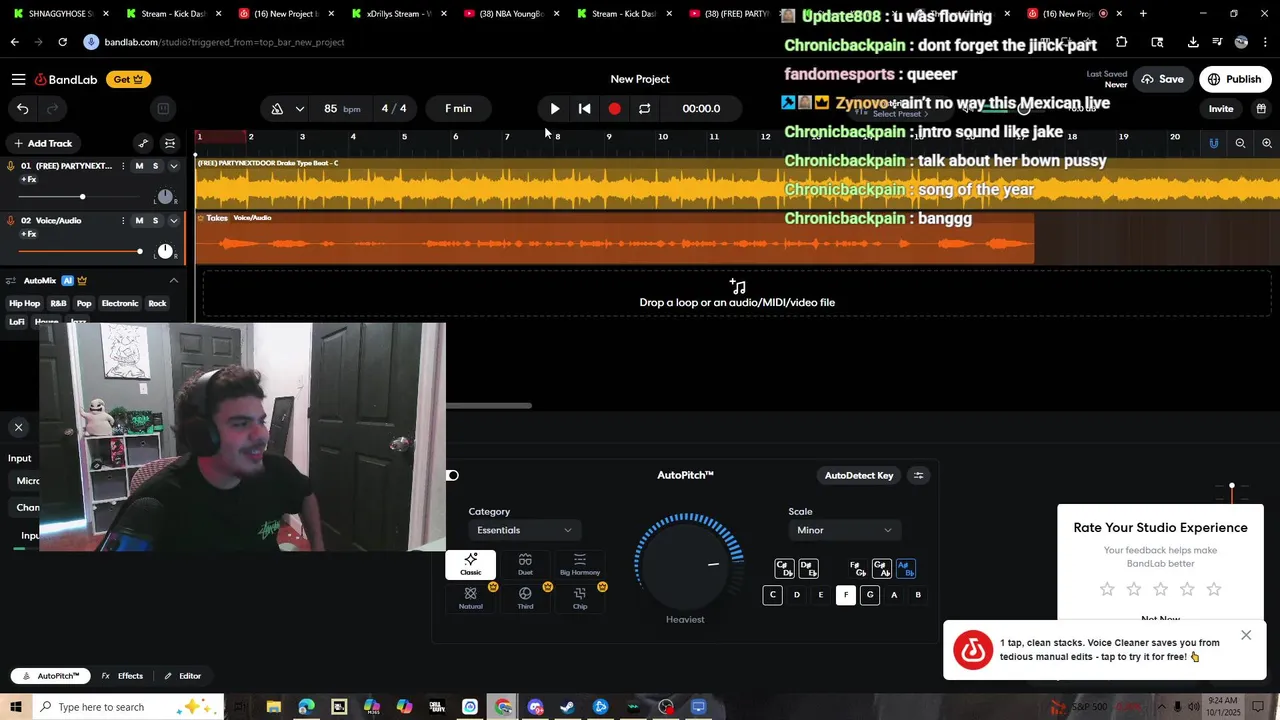Screen dimensions: 1280x720
Task: Select Hip Hop AutoMix genre
Action: click(x=24, y=303)
